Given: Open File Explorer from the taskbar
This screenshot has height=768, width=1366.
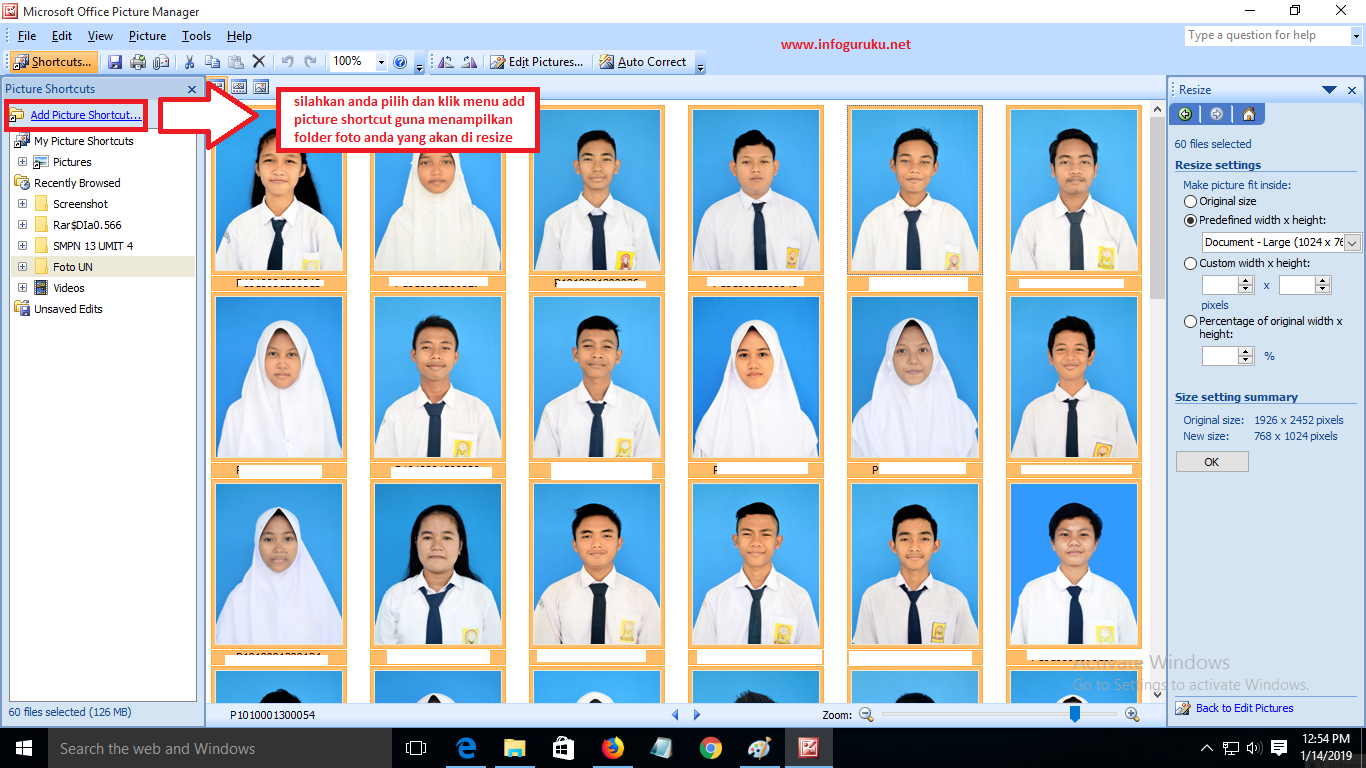Looking at the screenshot, I should pyautogui.click(x=514, y=748).
